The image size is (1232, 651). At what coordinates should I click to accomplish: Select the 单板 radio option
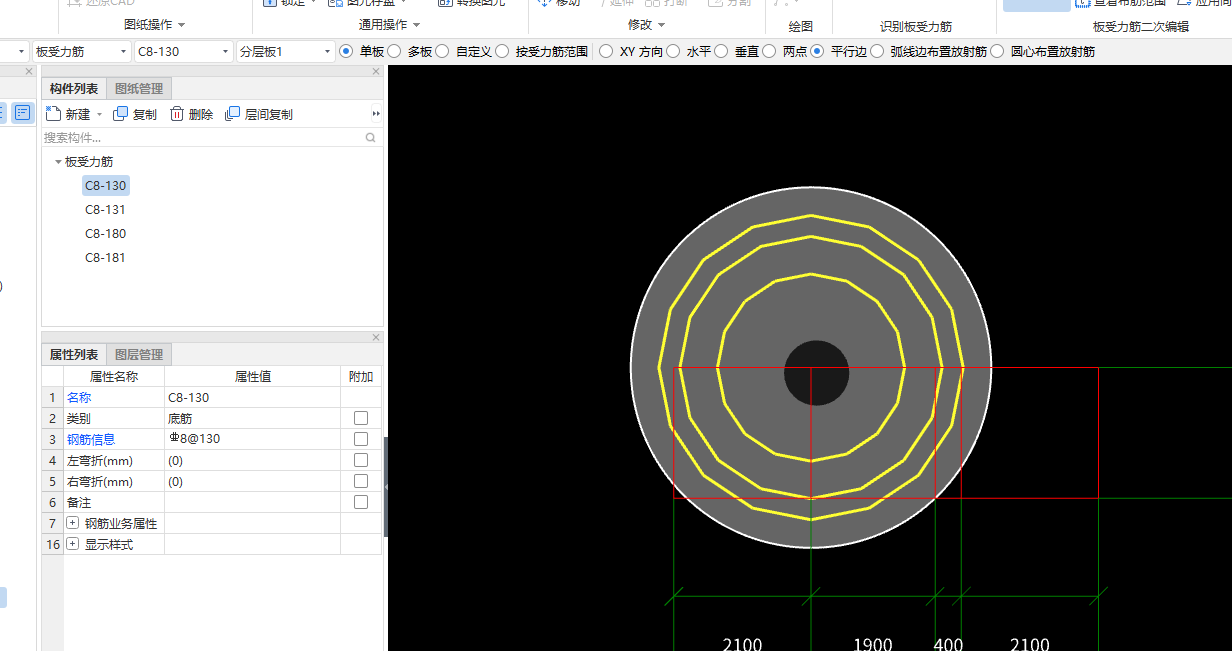(x=346, y=51)
